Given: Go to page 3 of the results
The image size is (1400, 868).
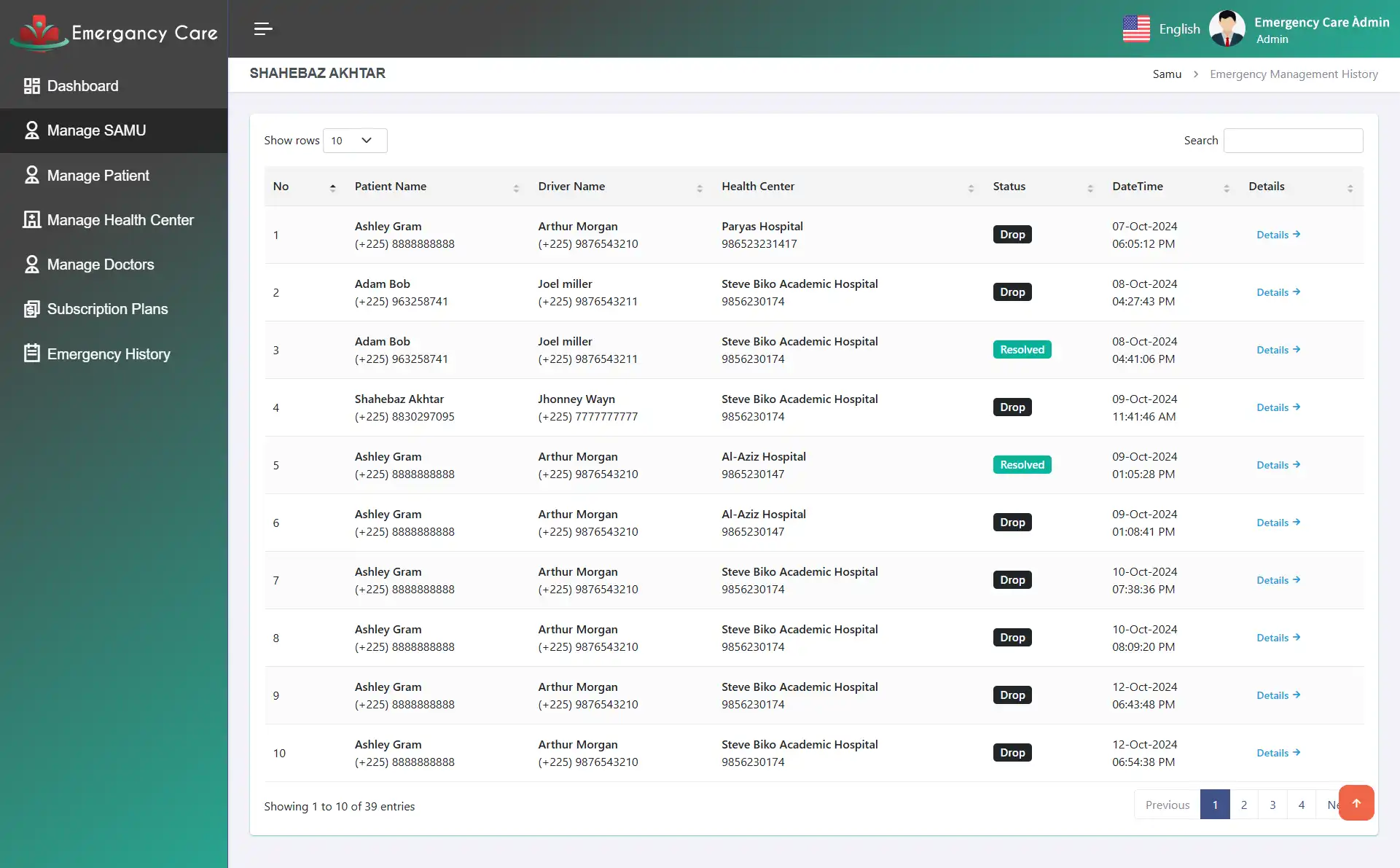Looking at the screenshot, I should click(1272, 805).
